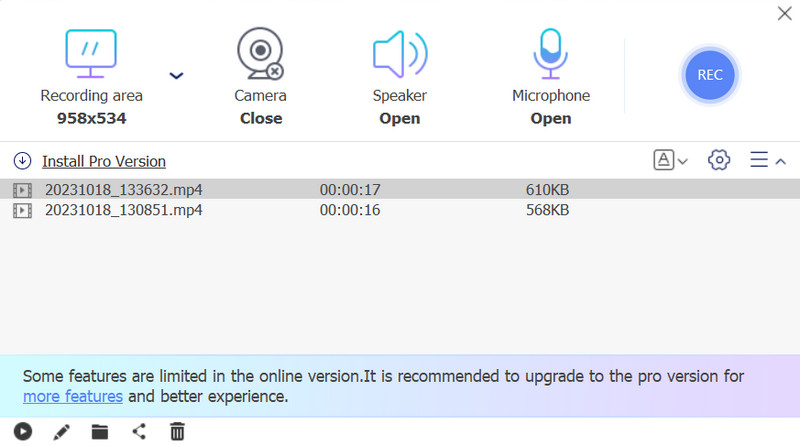Click the Recording area monitor icon
The width and height of the screenshot is (800, 446).
pyautogui.click(x=91, y=54)
